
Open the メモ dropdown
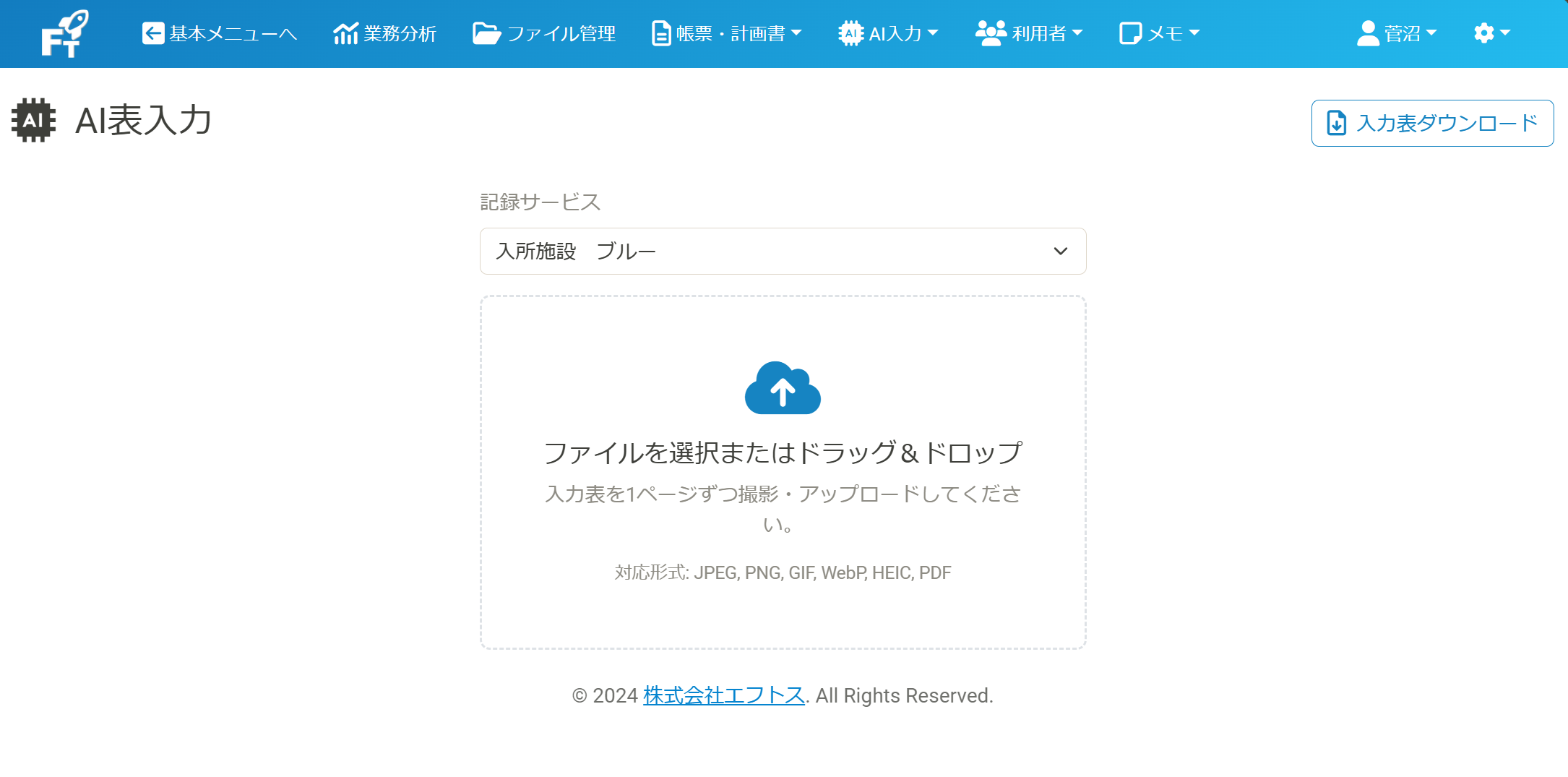1160,33
